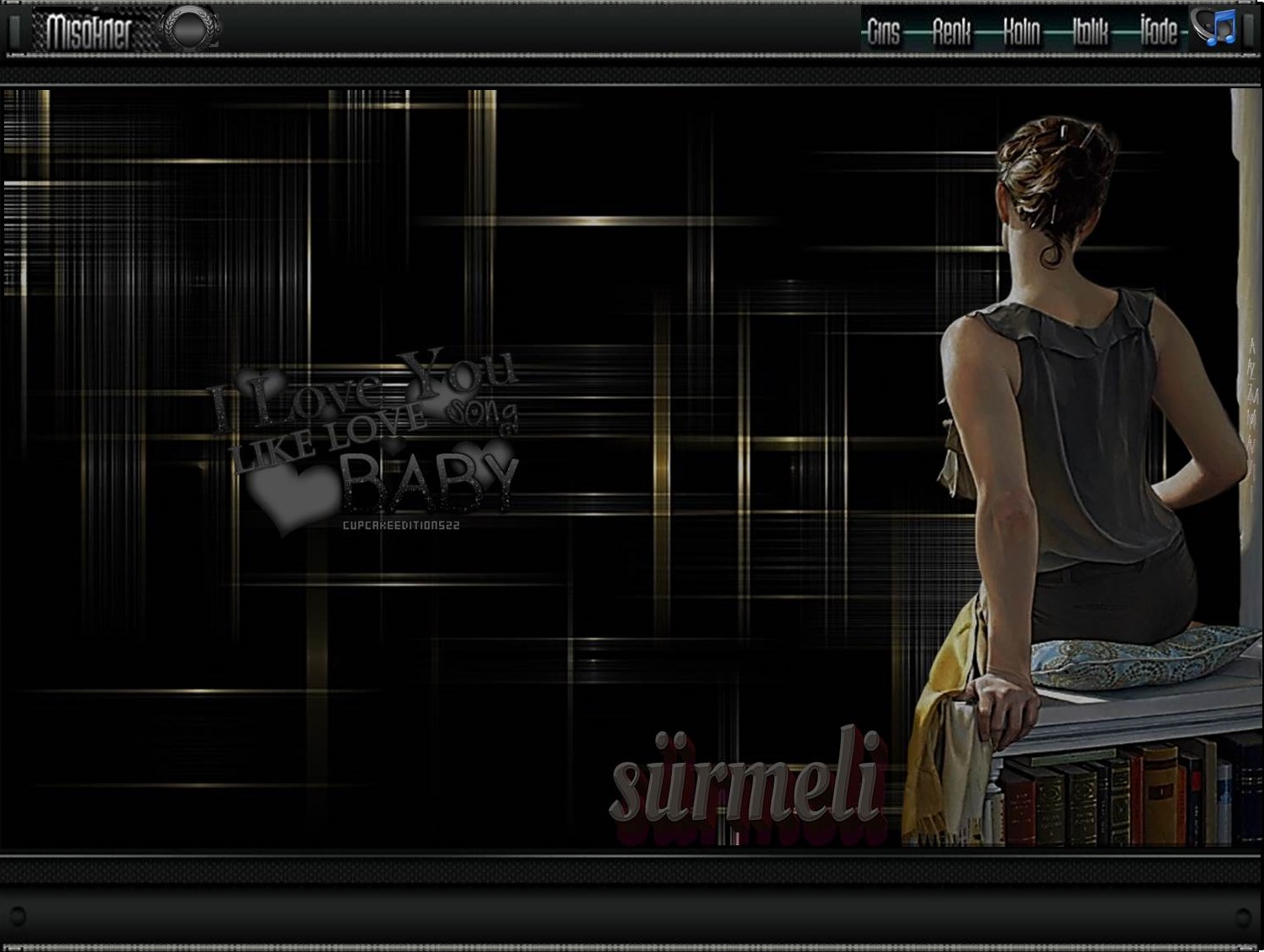Click the round button at bottom-left corner
This screenshot has width=1264, height=952.
pos(17,915)
